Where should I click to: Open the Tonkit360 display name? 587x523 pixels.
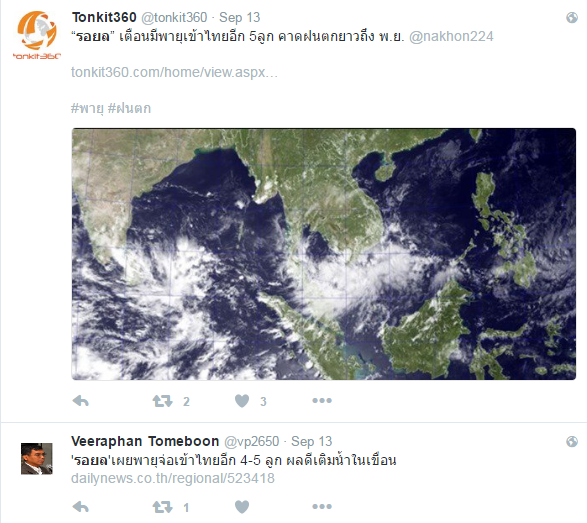point(104,17)
